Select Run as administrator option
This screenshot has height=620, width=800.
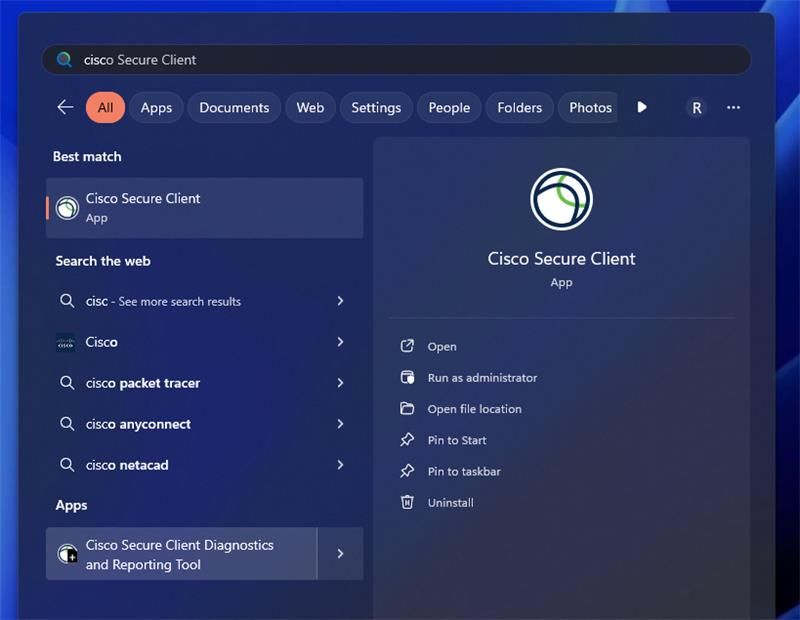[482, 378]
